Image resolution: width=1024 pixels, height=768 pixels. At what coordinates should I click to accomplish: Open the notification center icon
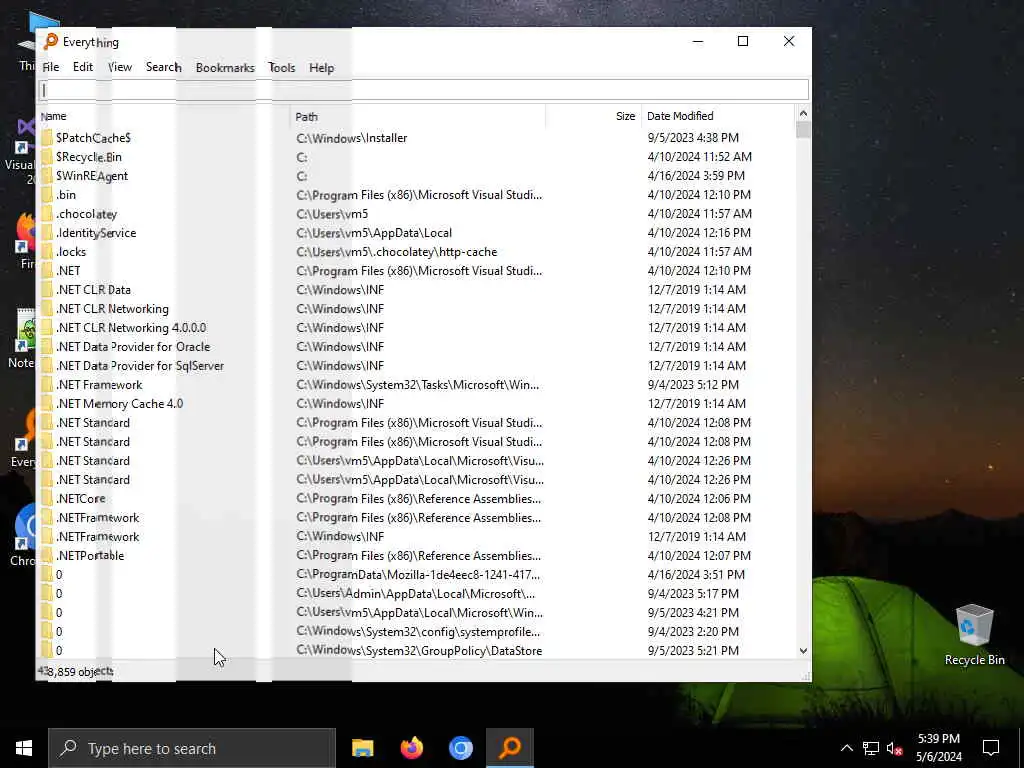click(x=991, y=748)
